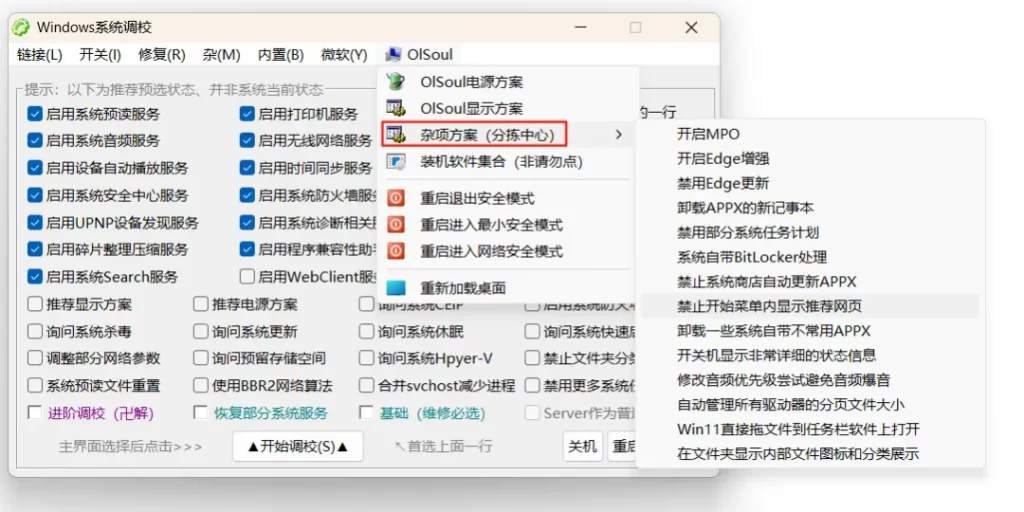Open the 修复(R) menu

161,55
